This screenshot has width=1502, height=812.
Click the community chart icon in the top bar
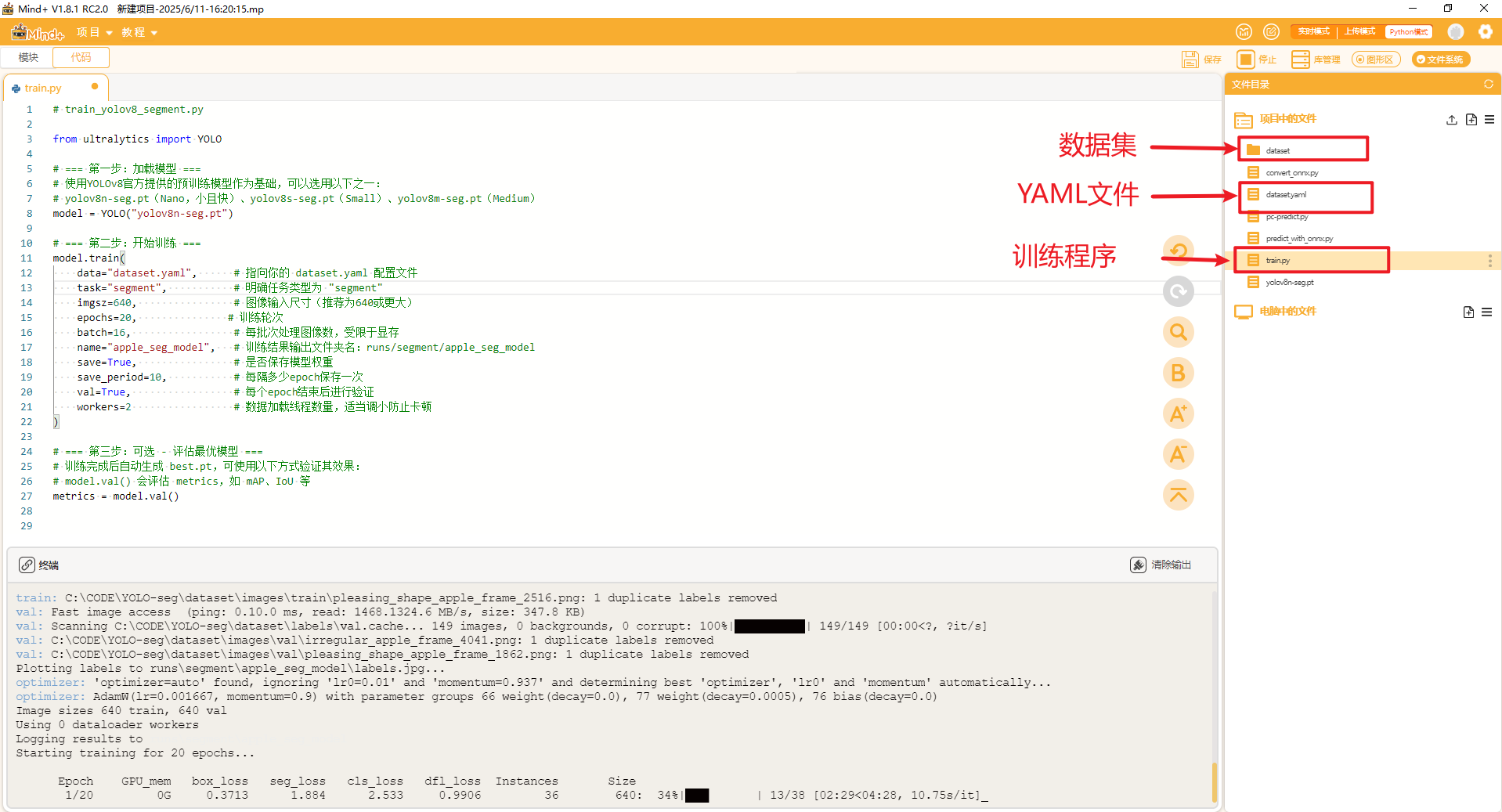[x=1244, y=31]
